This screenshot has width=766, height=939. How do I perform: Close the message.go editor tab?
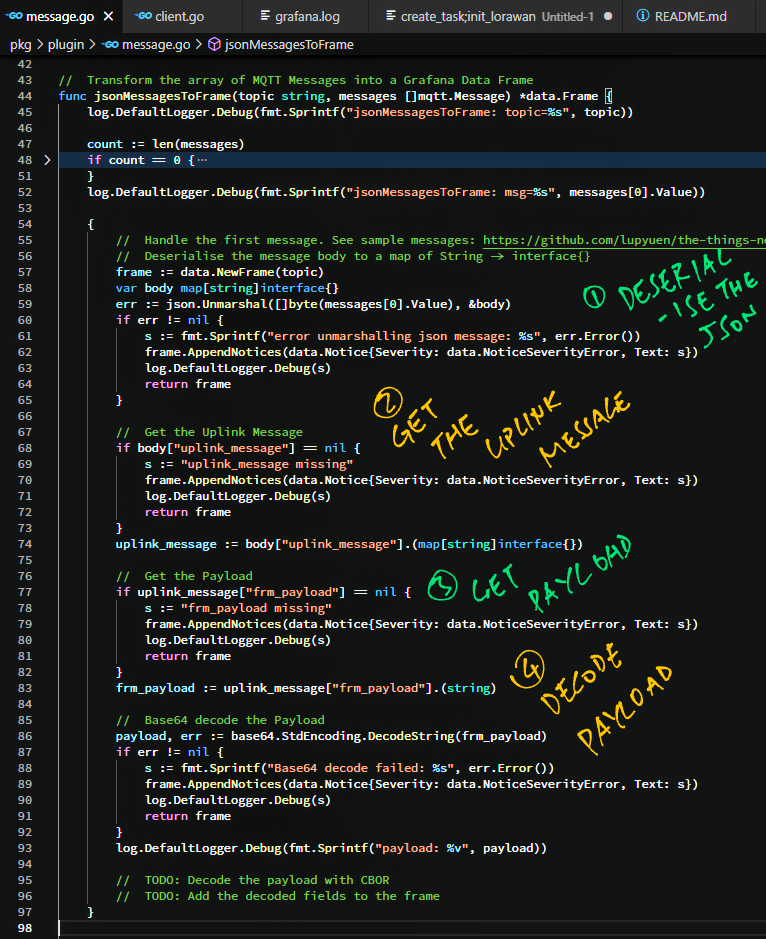pyautogui.click(x=108, y=17)
